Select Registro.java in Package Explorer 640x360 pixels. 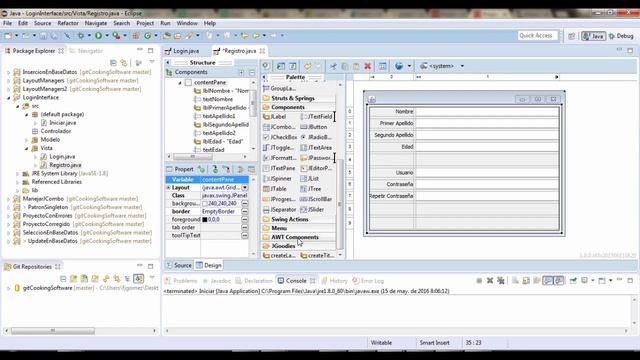click(x=65, y=165)
